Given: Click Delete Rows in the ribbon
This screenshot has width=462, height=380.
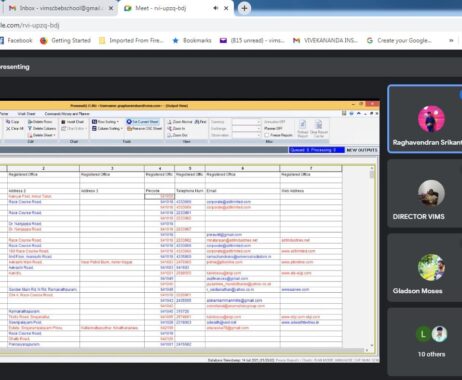Looking at the screenshot, I should 40,122.
